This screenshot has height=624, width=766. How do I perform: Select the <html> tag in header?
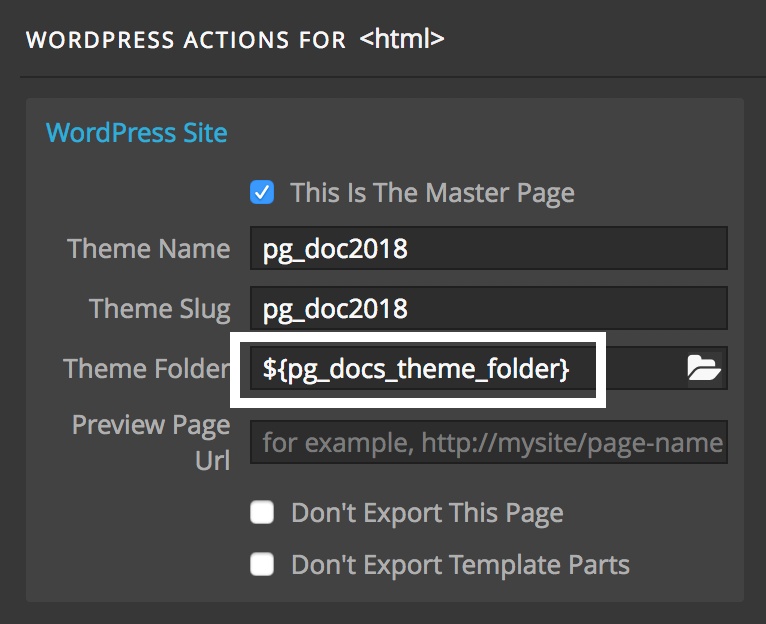coord(402,39)
